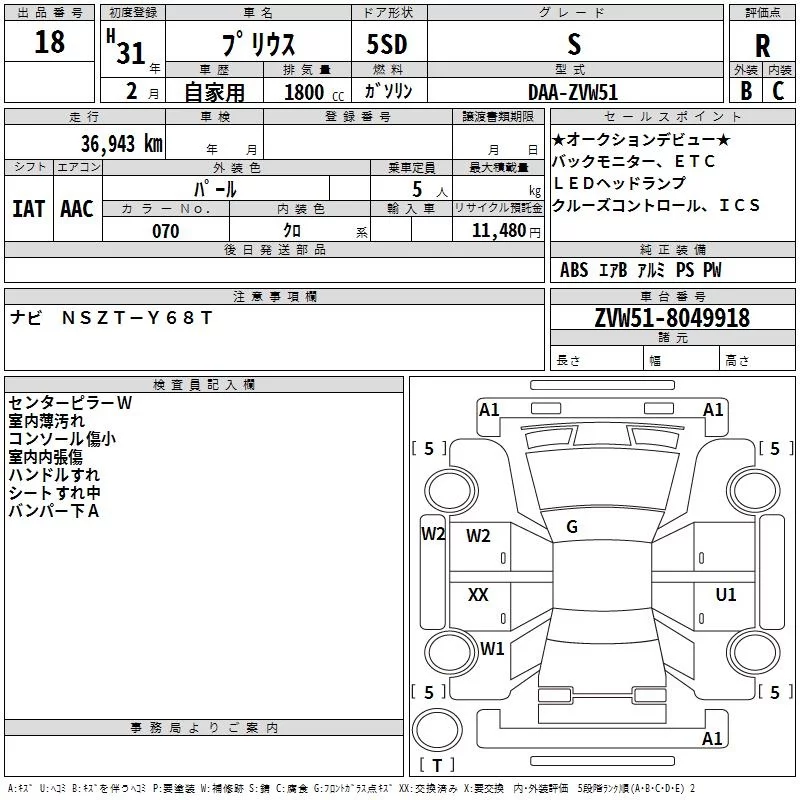Click the chassis number ZVW51-8049918

(672, 318)
